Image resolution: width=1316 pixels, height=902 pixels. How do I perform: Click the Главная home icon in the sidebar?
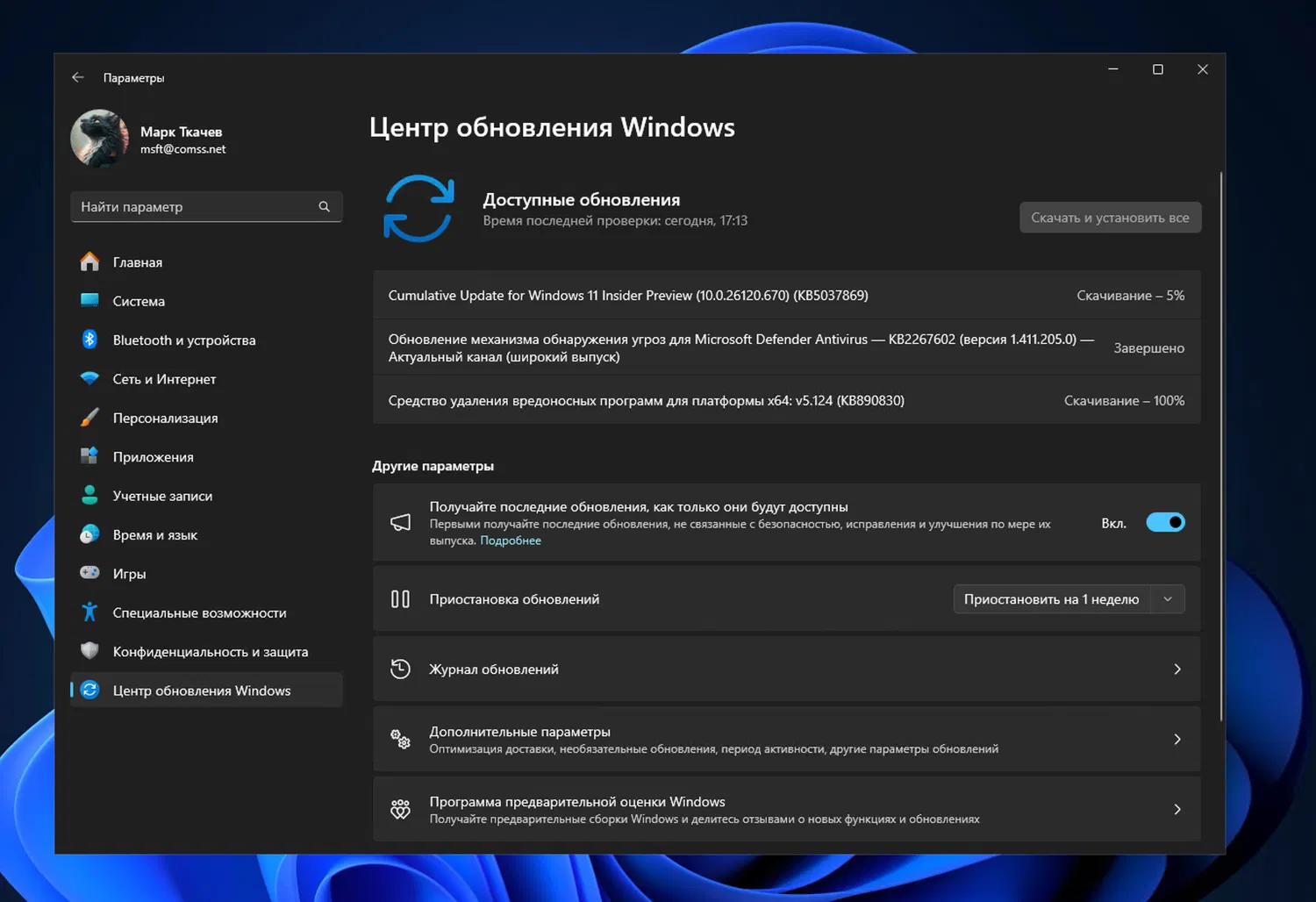[x=89, y=262]
